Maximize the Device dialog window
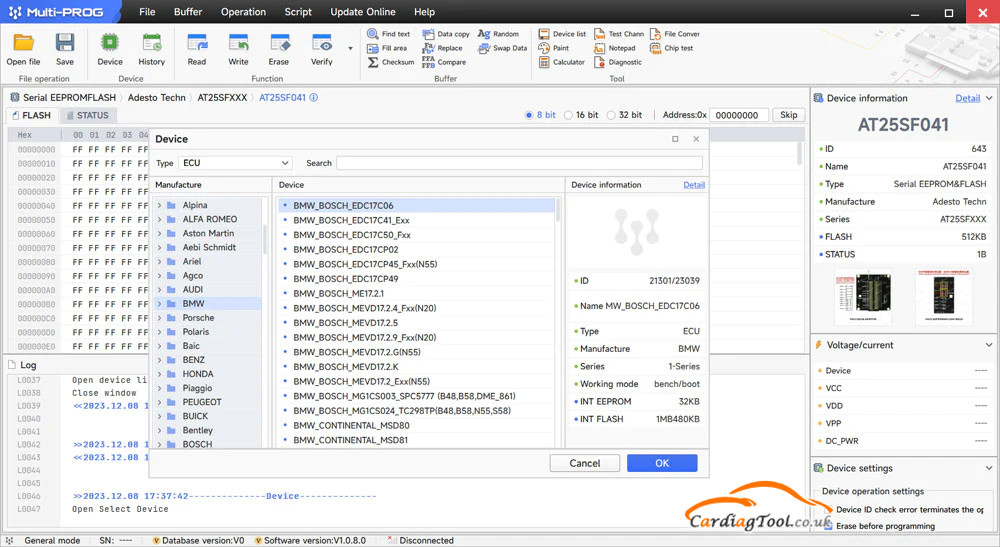This screenshot has width=1000, height=547. coord(675,139)
